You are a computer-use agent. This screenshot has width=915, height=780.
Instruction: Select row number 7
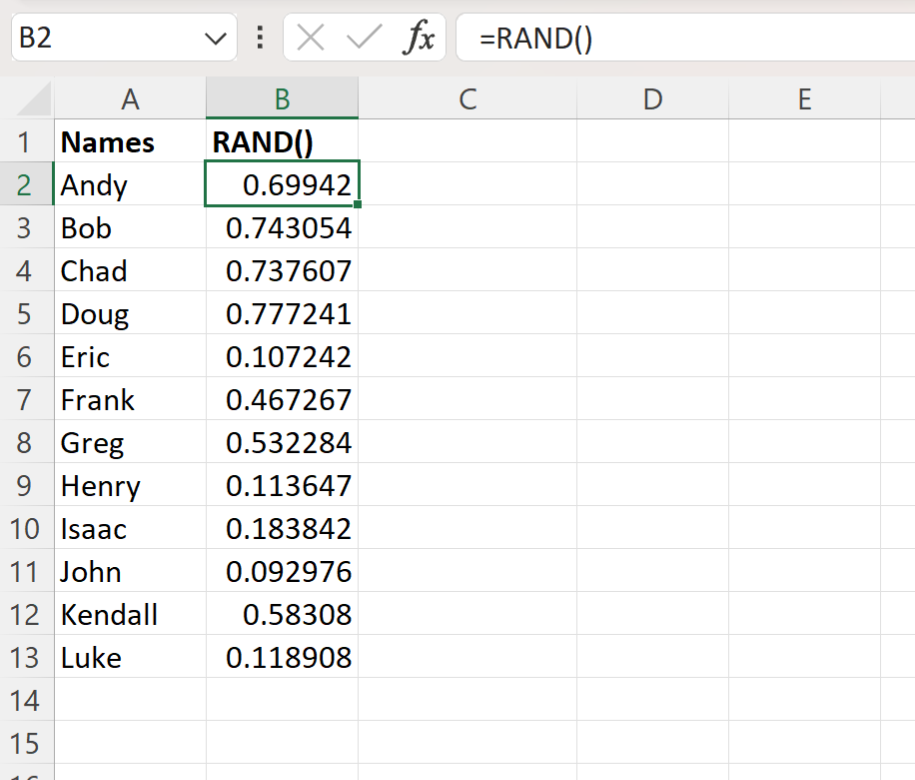pyautogui.click(x=27, y=399)
